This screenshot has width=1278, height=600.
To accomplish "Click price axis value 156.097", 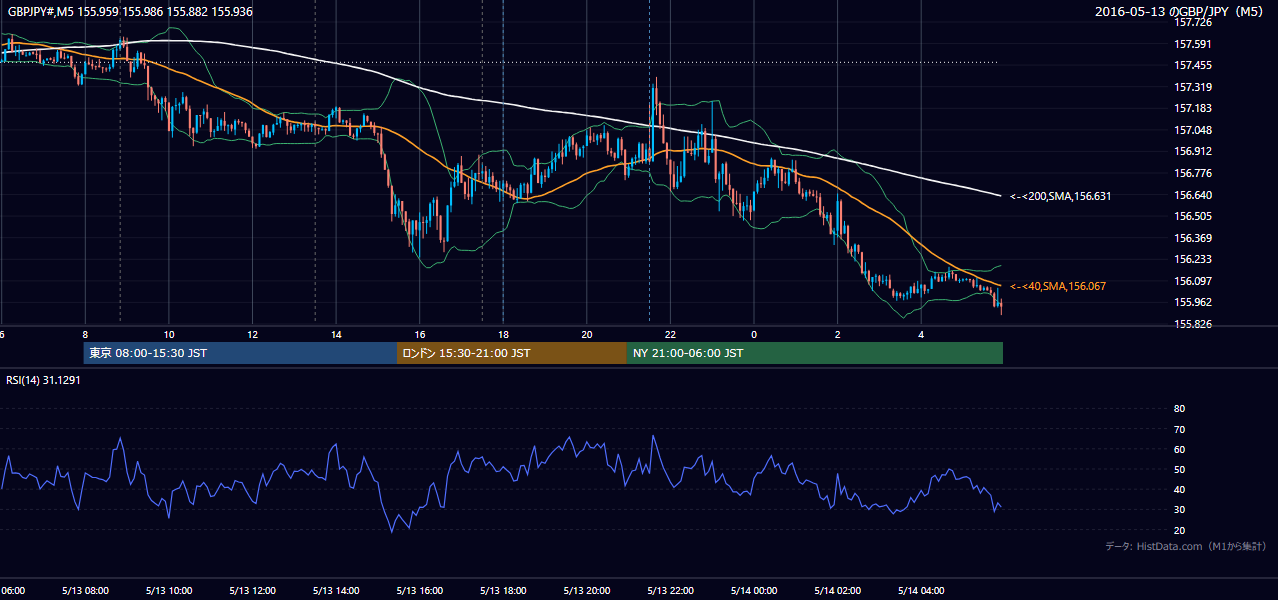I will point(1193,281).
